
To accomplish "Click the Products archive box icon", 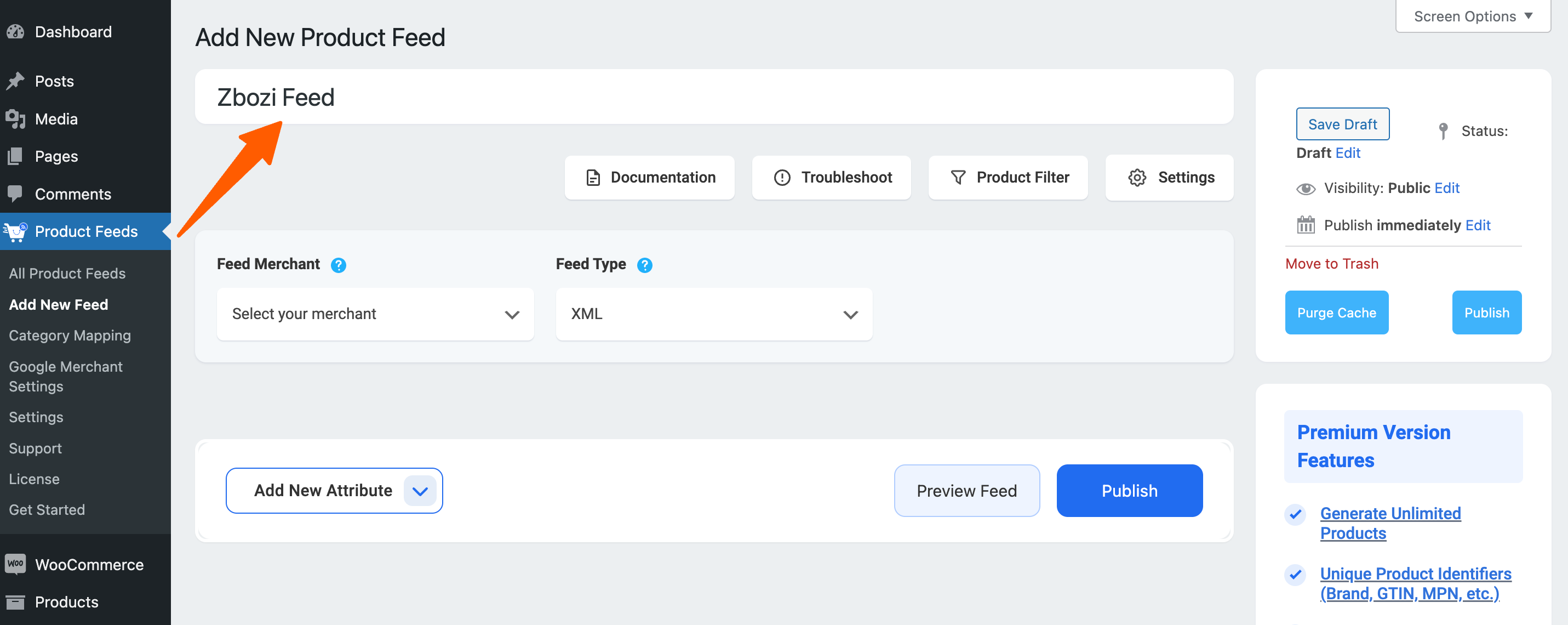I will [x=15, y=602].
